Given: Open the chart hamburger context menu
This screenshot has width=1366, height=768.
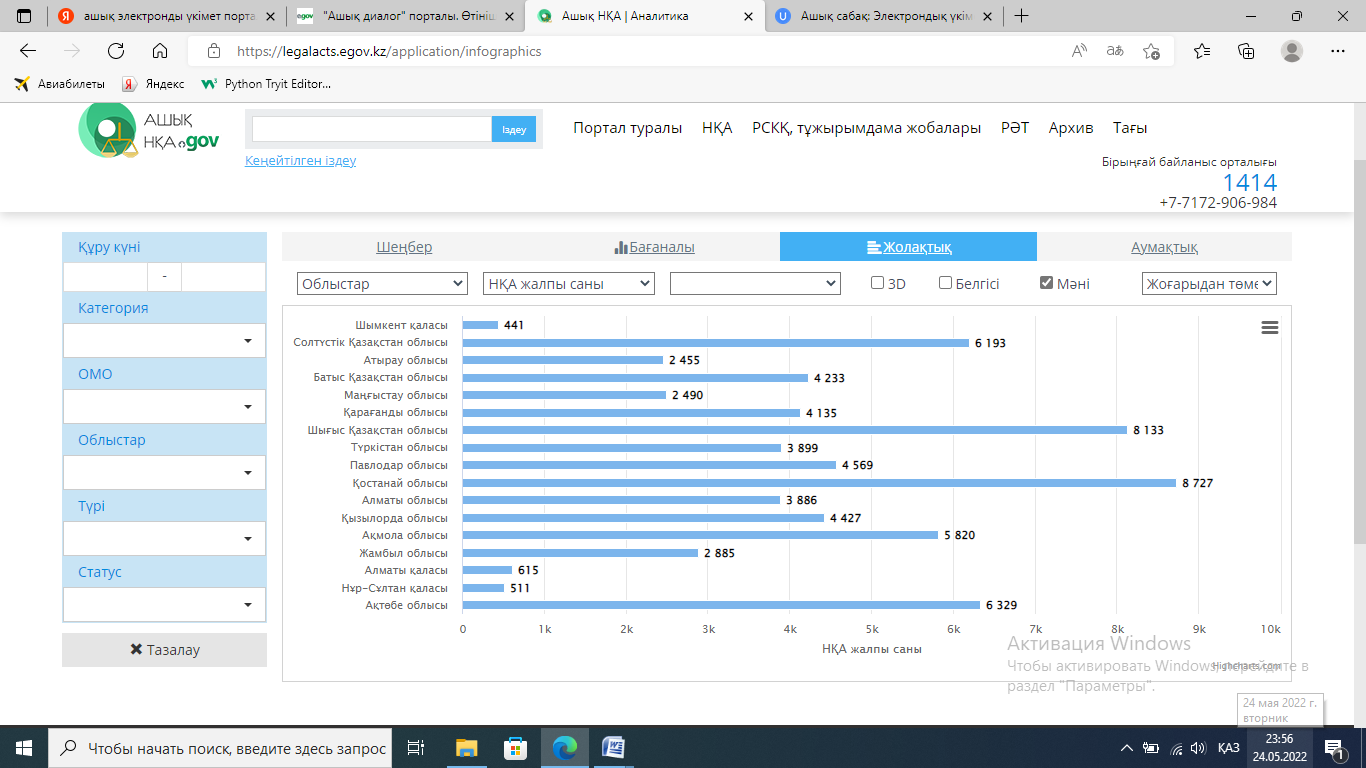Looking at the screenshot, I should (x=1270, y=328).
